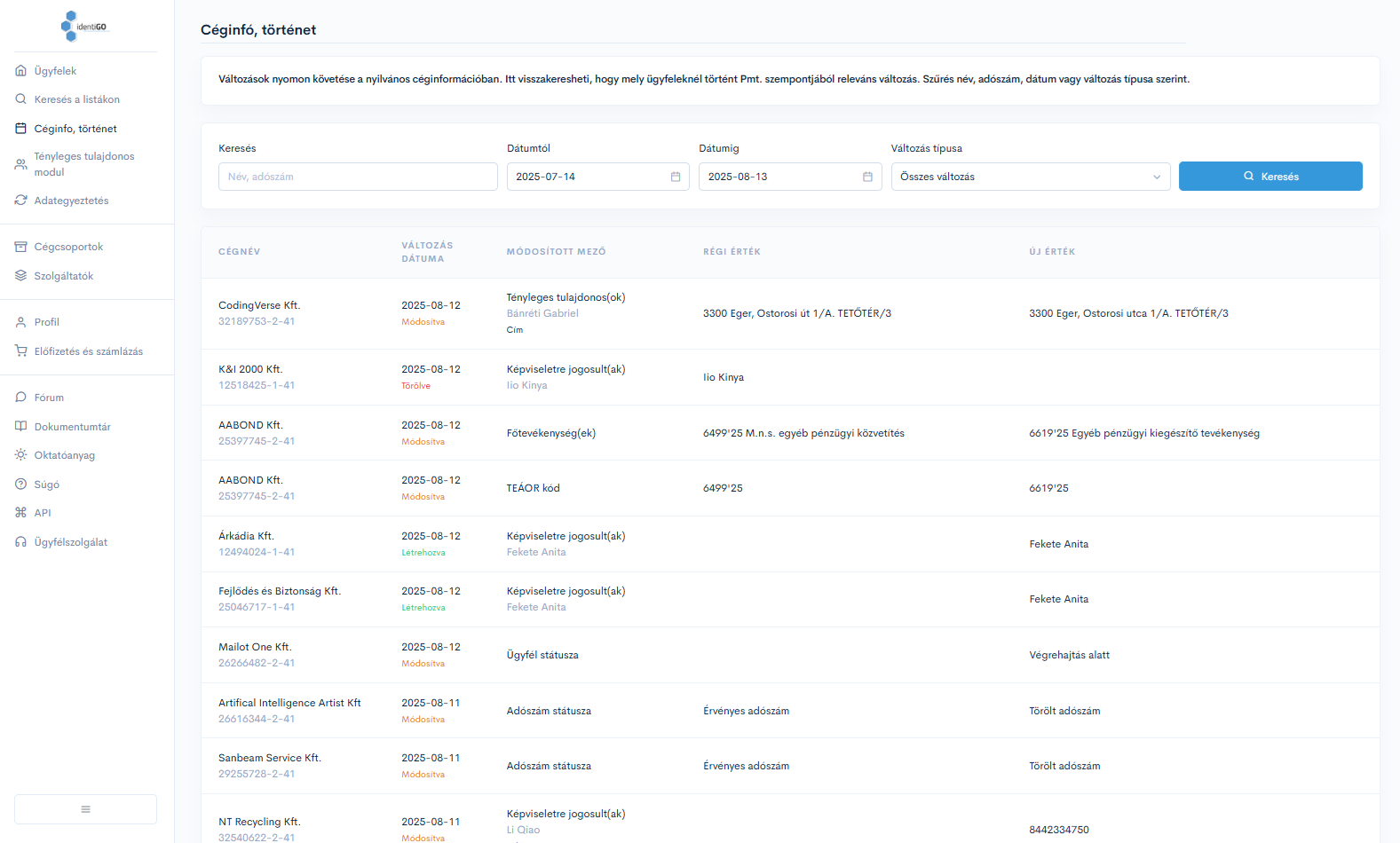Click the home icon beside Ügyfelek
Viewport: 1400px width, 843px height.
pos(21,71)
